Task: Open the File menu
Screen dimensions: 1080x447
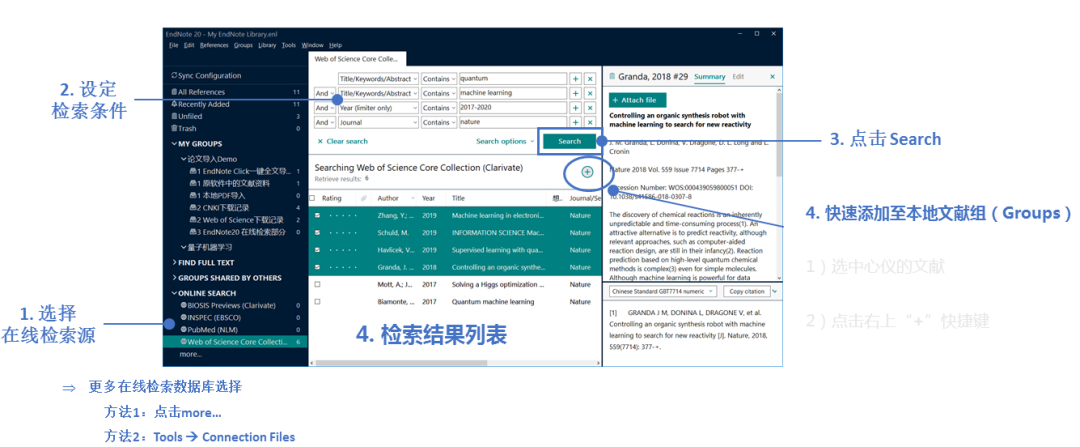Action: pyautogui.click(x=173, y=45)
